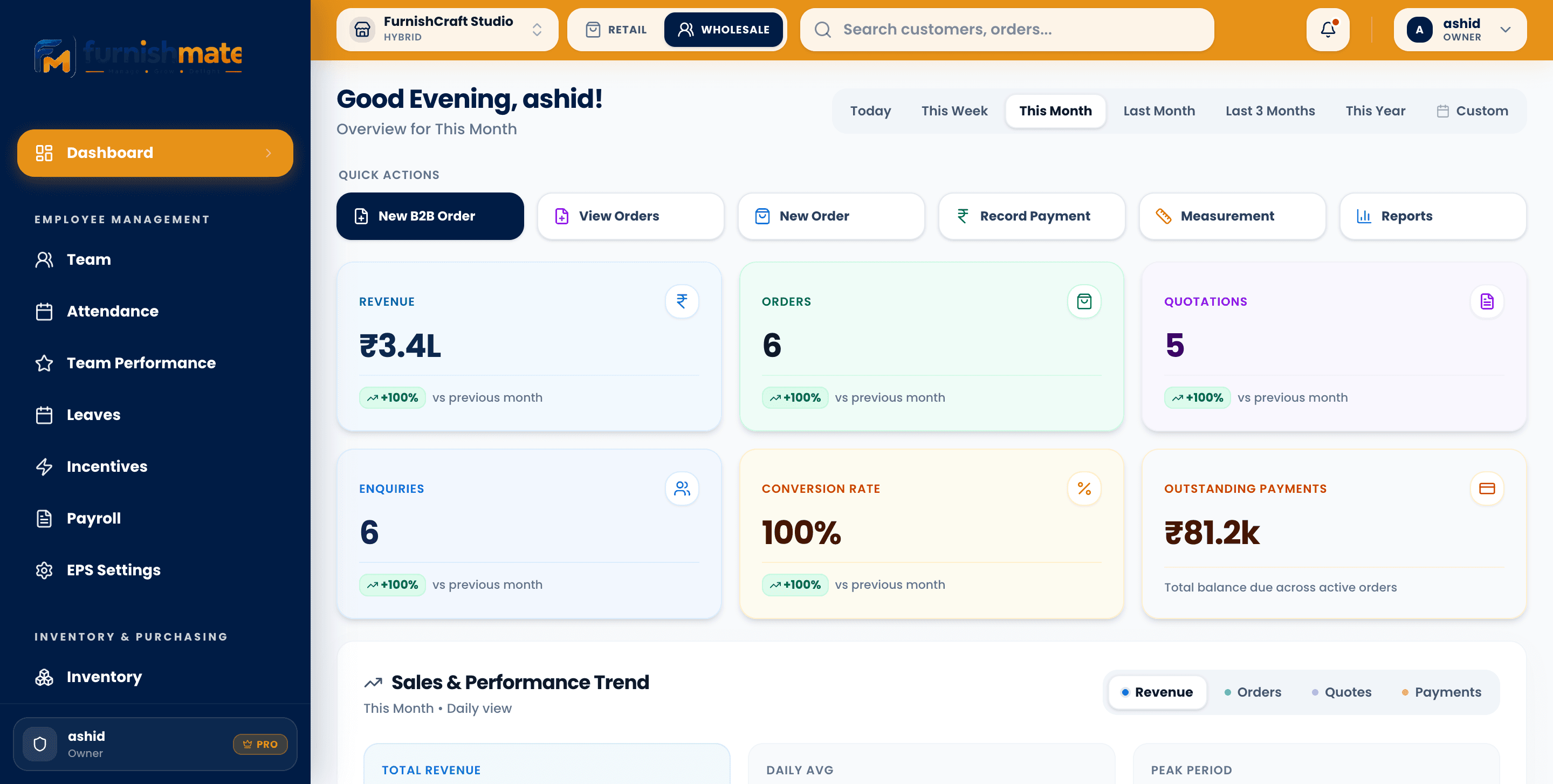Screen dimensions: 1553x784
Task: Click the rupee icon on Revenue card
Action: pos(681,301)
